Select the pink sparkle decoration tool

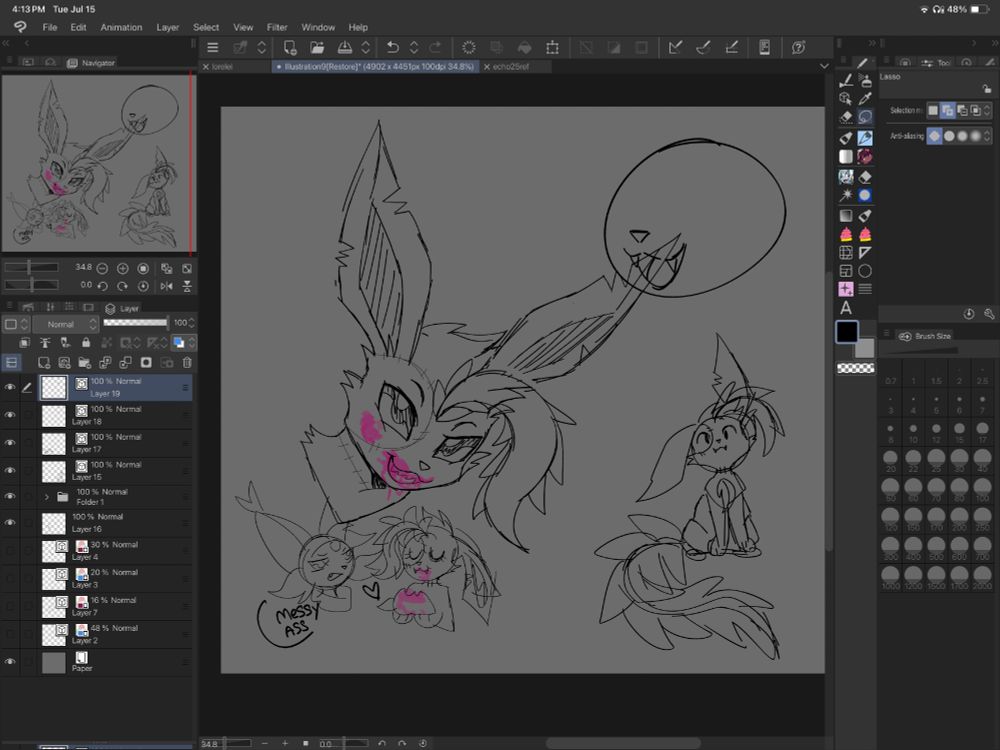(846, 290)
